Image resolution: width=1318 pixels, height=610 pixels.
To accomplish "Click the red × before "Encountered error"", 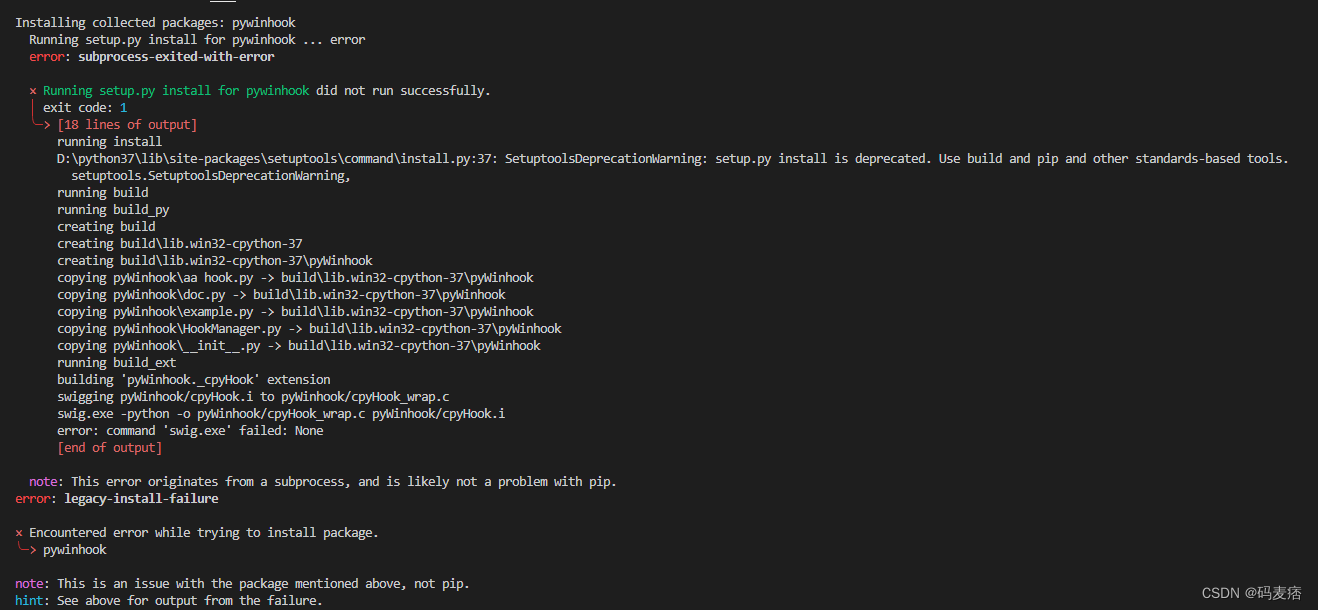I will pyautogui.click(x=19, y=533).
